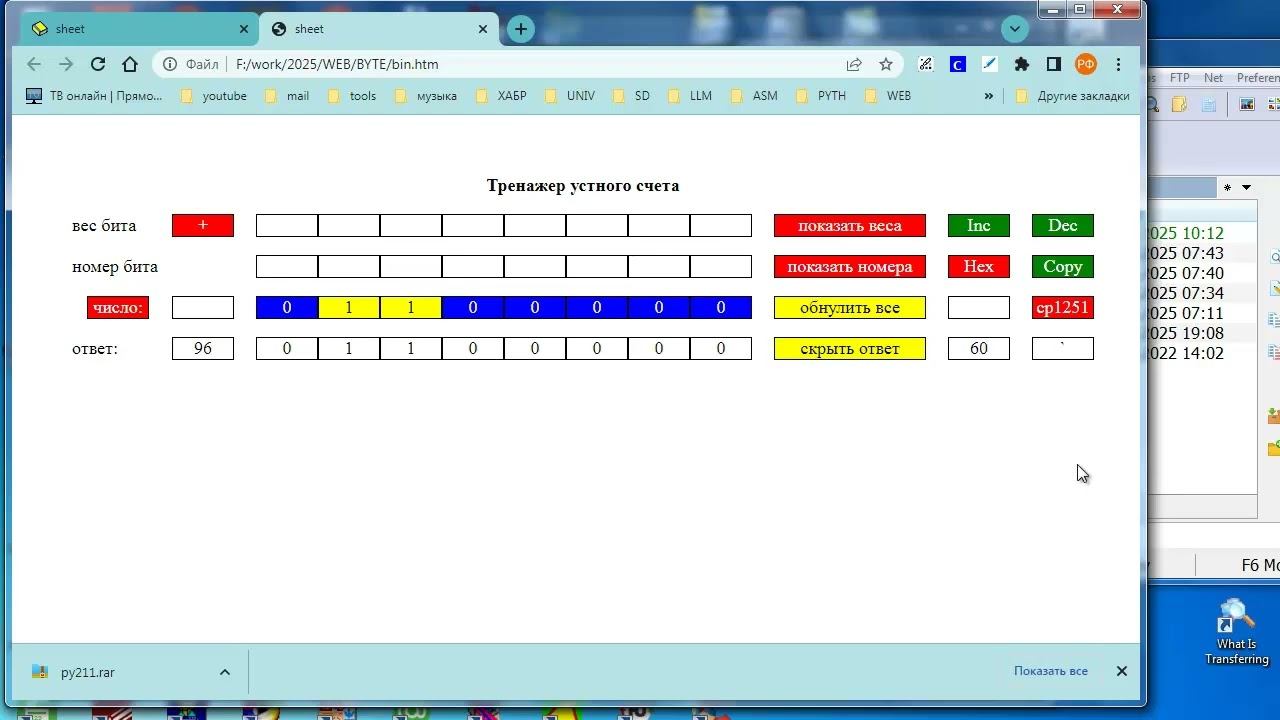Toggle the yellow bit with weight 32
Screen dimensions: 1280x720
pos(411,308)
